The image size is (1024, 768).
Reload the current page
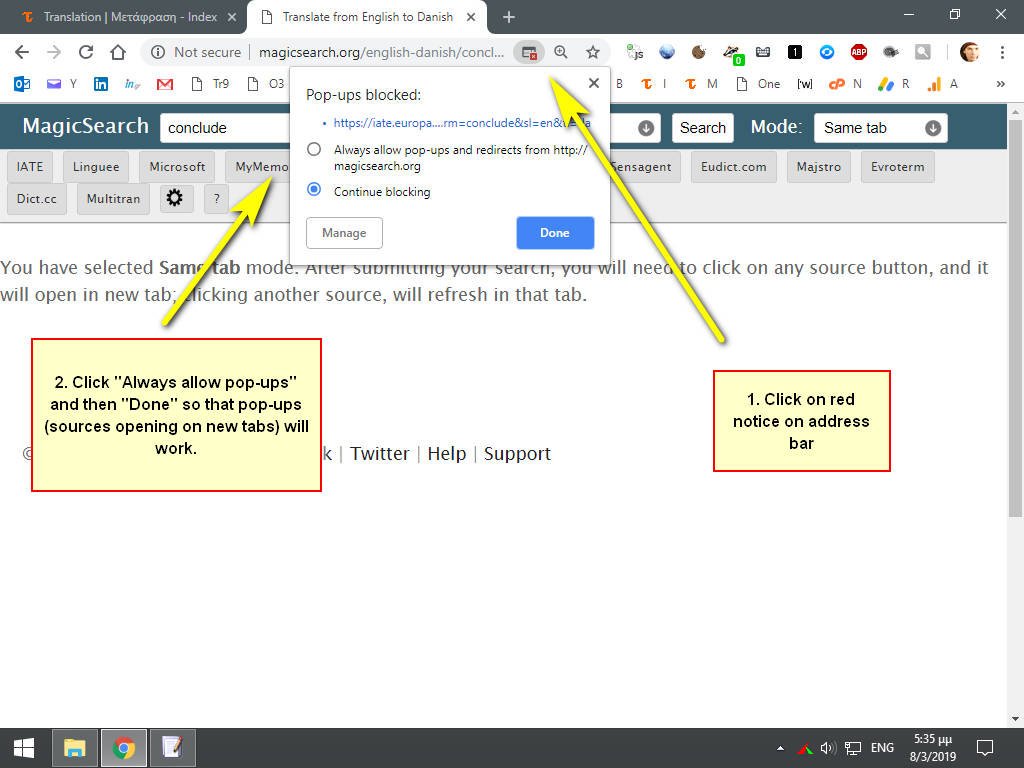tap(86, 52)
